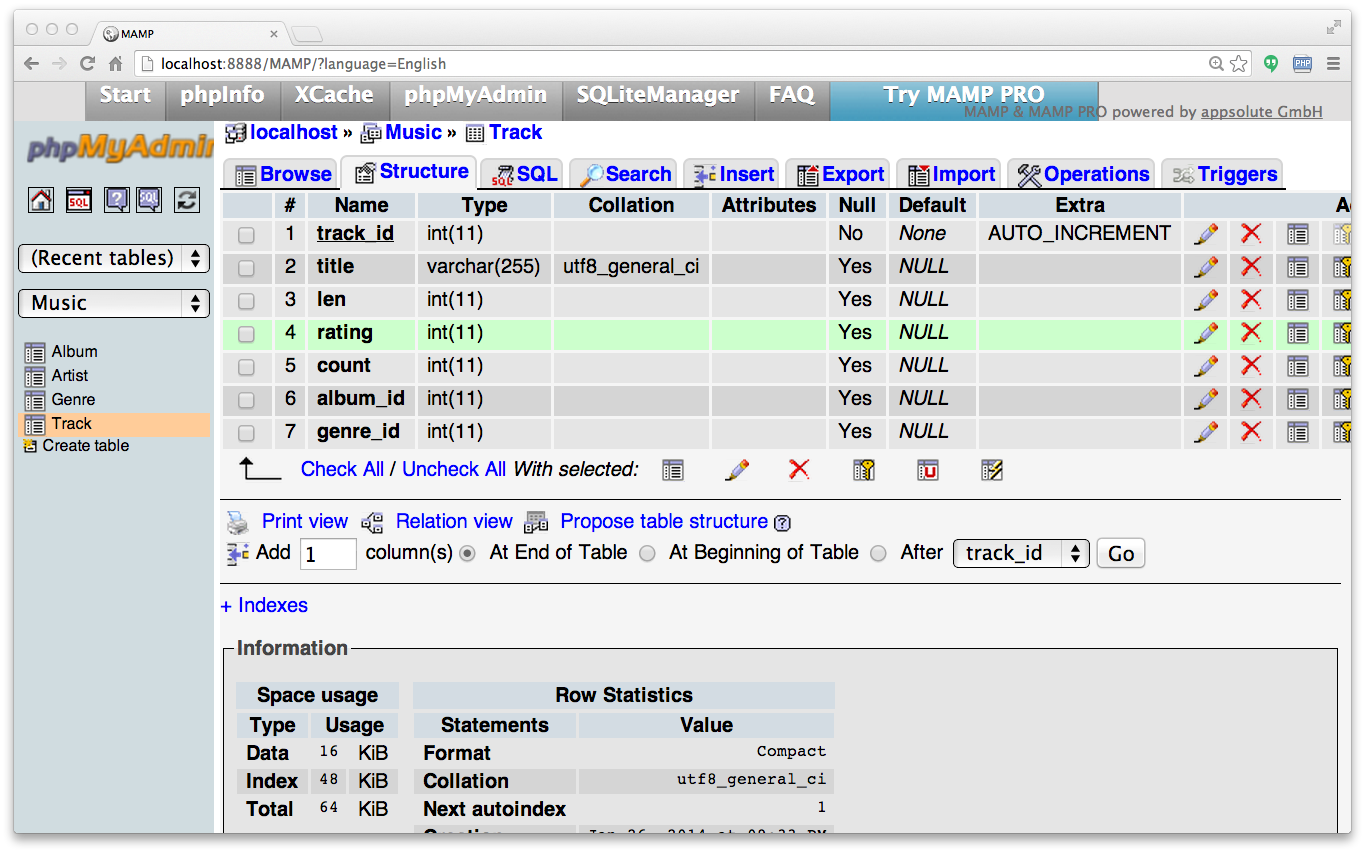The height and width of the screenshot is (853, 1365).
Task: Open the Print view link
Action: (x=304, y=521)
